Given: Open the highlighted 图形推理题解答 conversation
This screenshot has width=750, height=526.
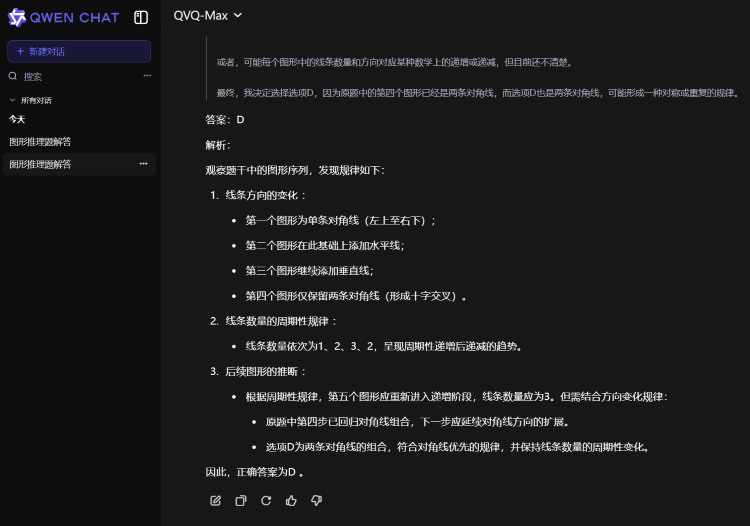Looking at the screenshot, I should point(79,164).
